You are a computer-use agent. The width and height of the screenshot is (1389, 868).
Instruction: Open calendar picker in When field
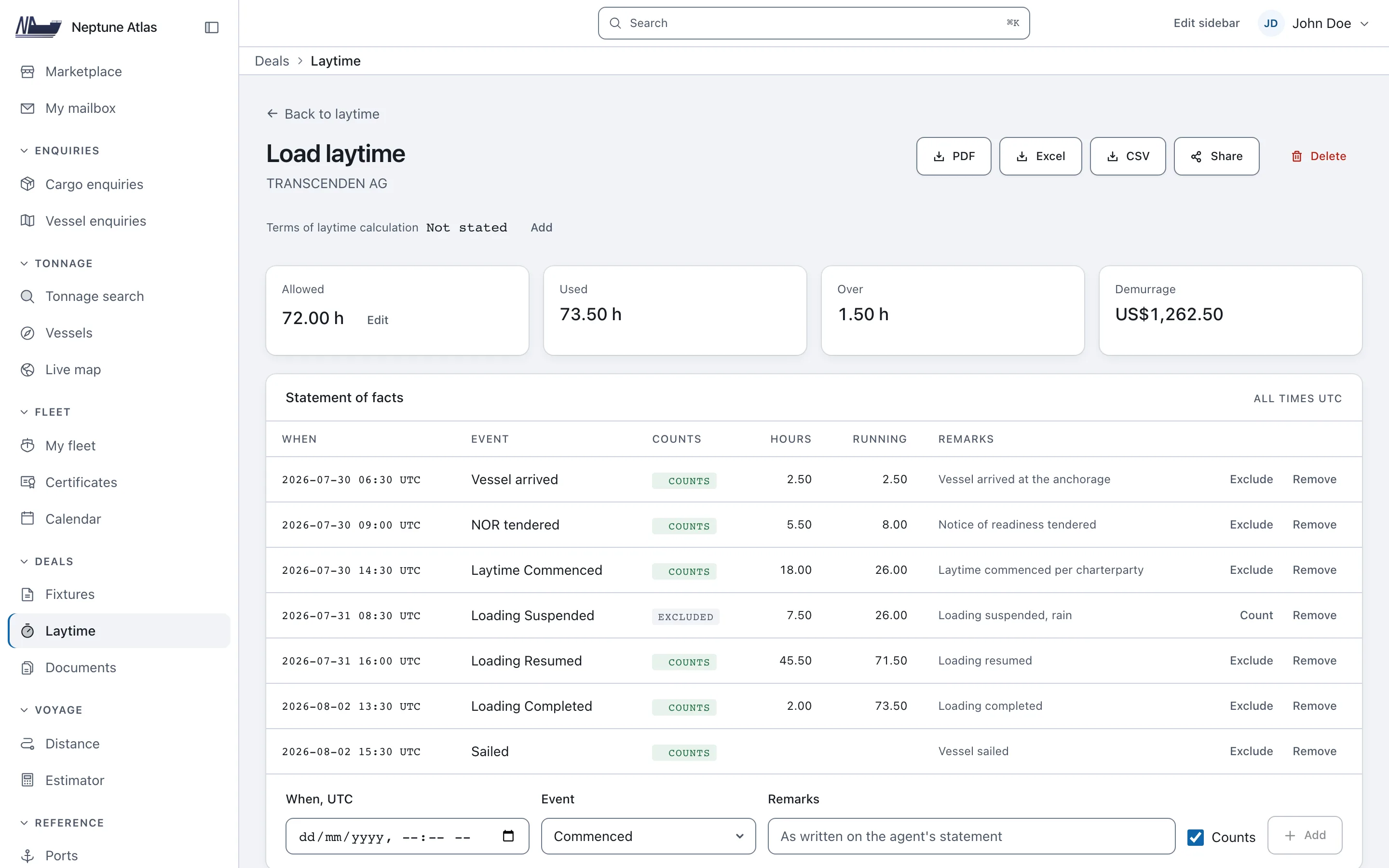pyautogui.click(x=508, y=836)
